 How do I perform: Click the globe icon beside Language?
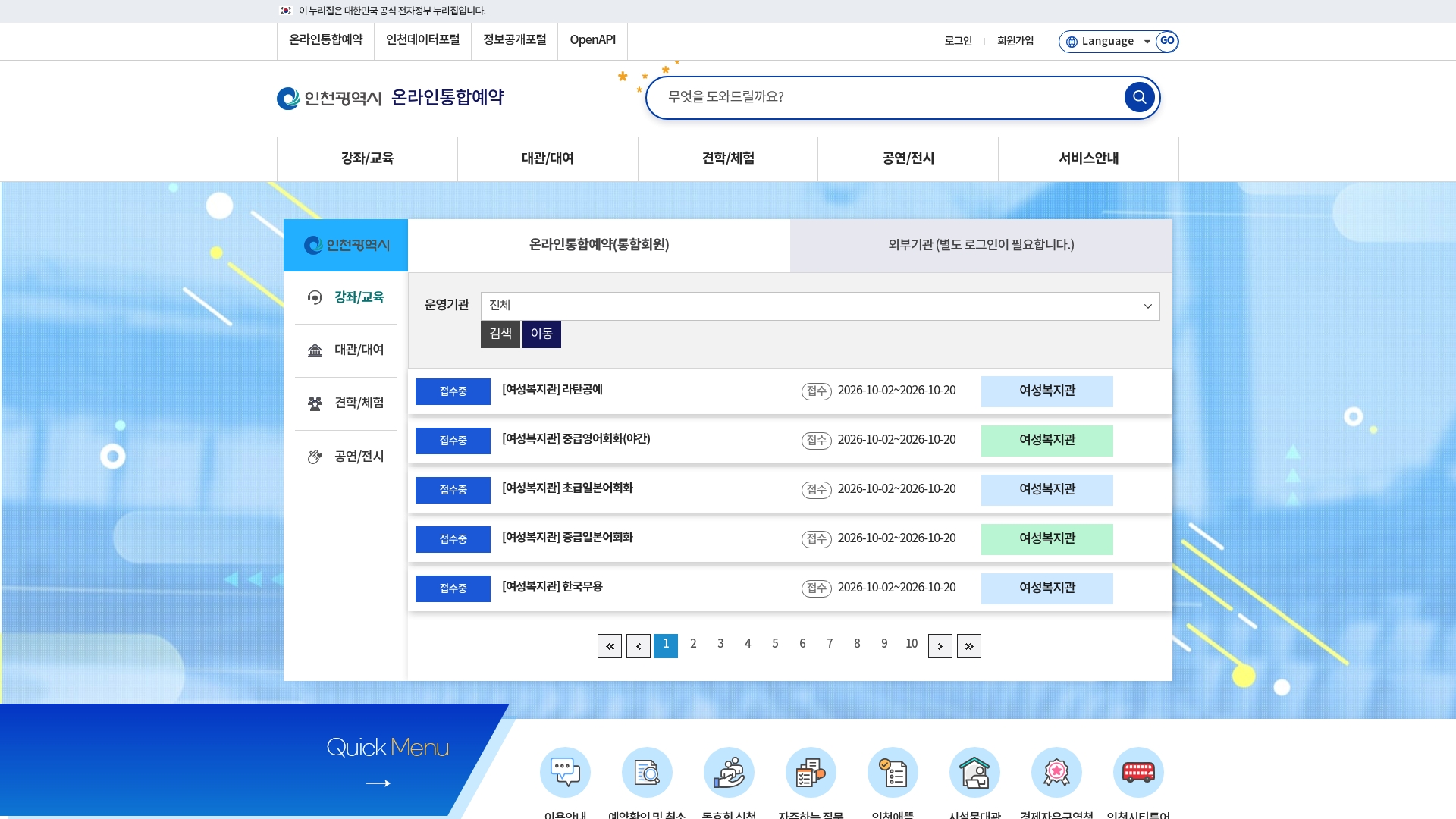pos(1072,42)
